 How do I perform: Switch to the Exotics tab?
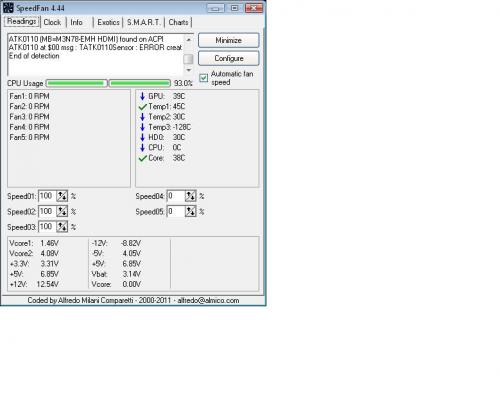[x=108, y=22]
